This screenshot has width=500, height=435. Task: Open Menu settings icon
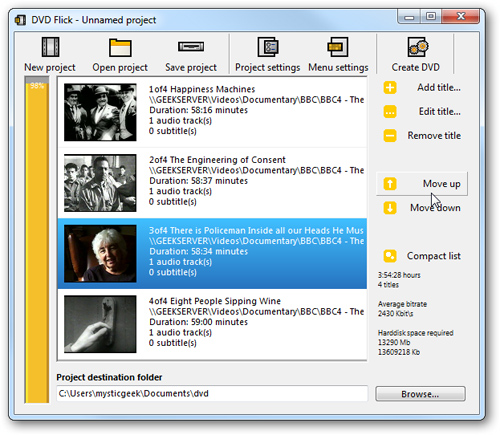(x=338, y=47)
